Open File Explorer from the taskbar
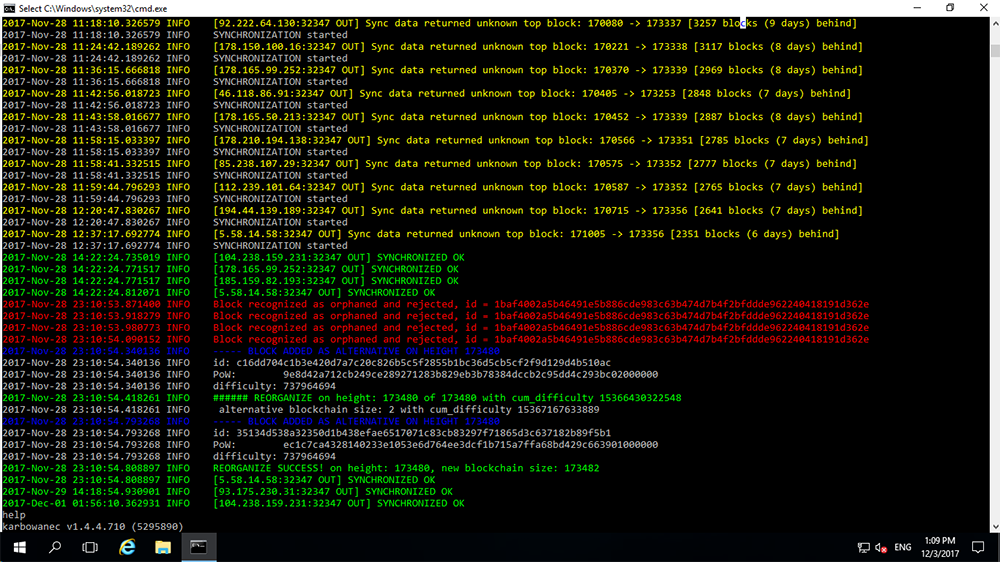The height and width of the screenshot is (562, 1000). [163, 547]
